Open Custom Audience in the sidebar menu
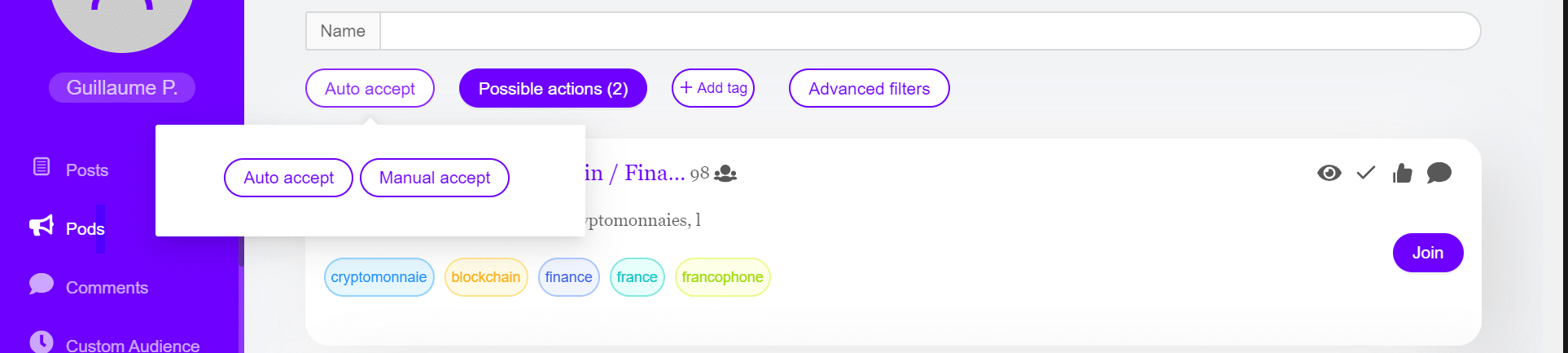 [133, 346]
